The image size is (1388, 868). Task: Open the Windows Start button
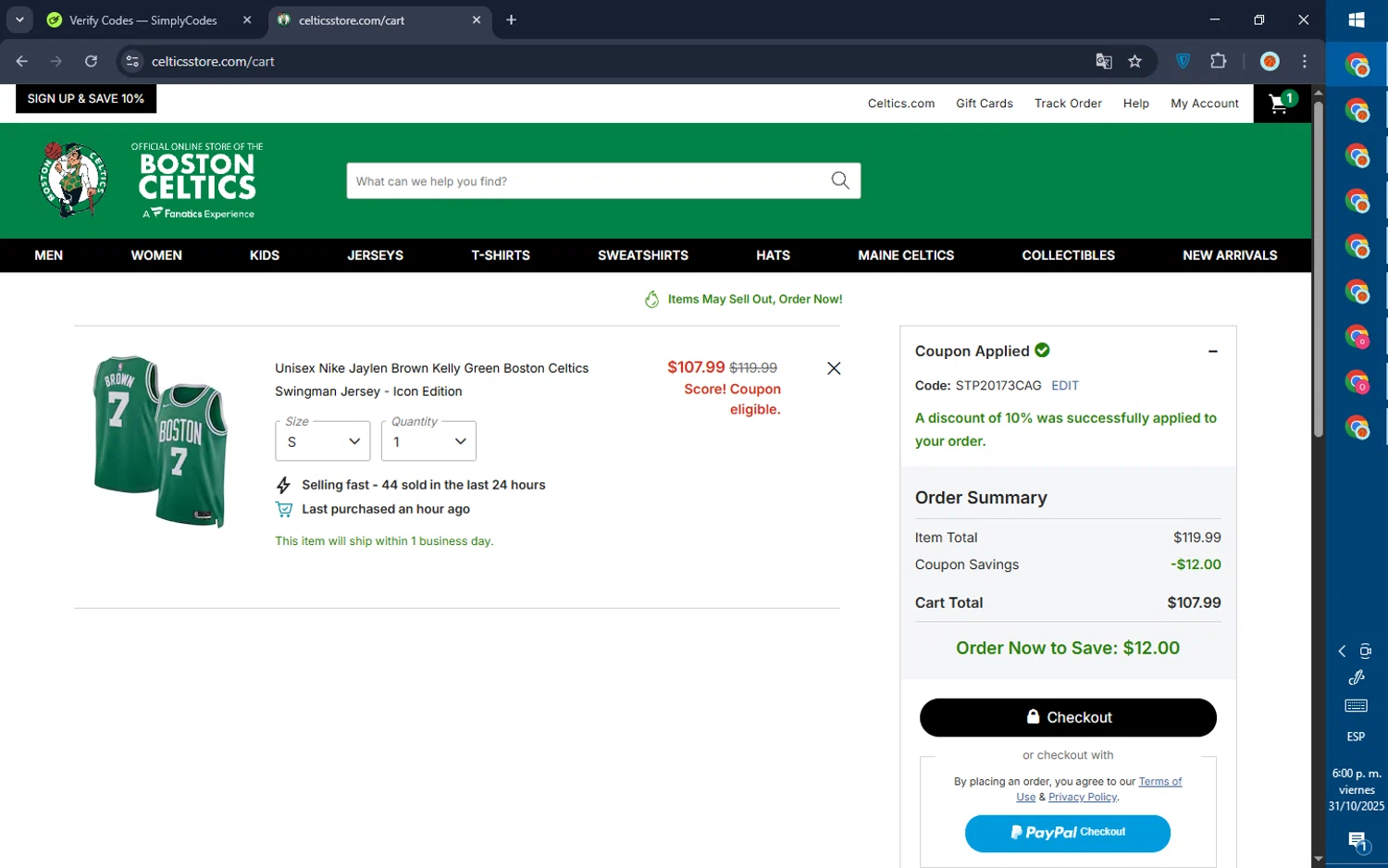[x=1357, y=19]
